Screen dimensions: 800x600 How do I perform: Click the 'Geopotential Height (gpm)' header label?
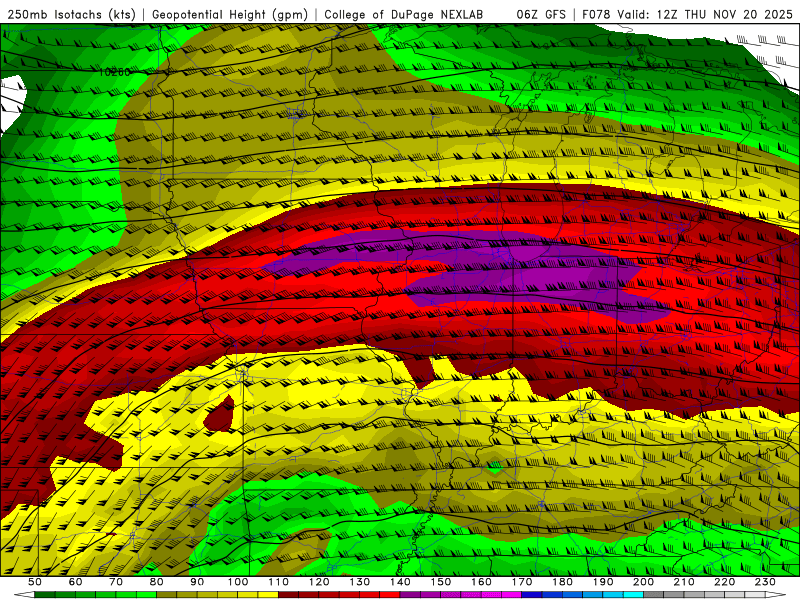[230, 15]
